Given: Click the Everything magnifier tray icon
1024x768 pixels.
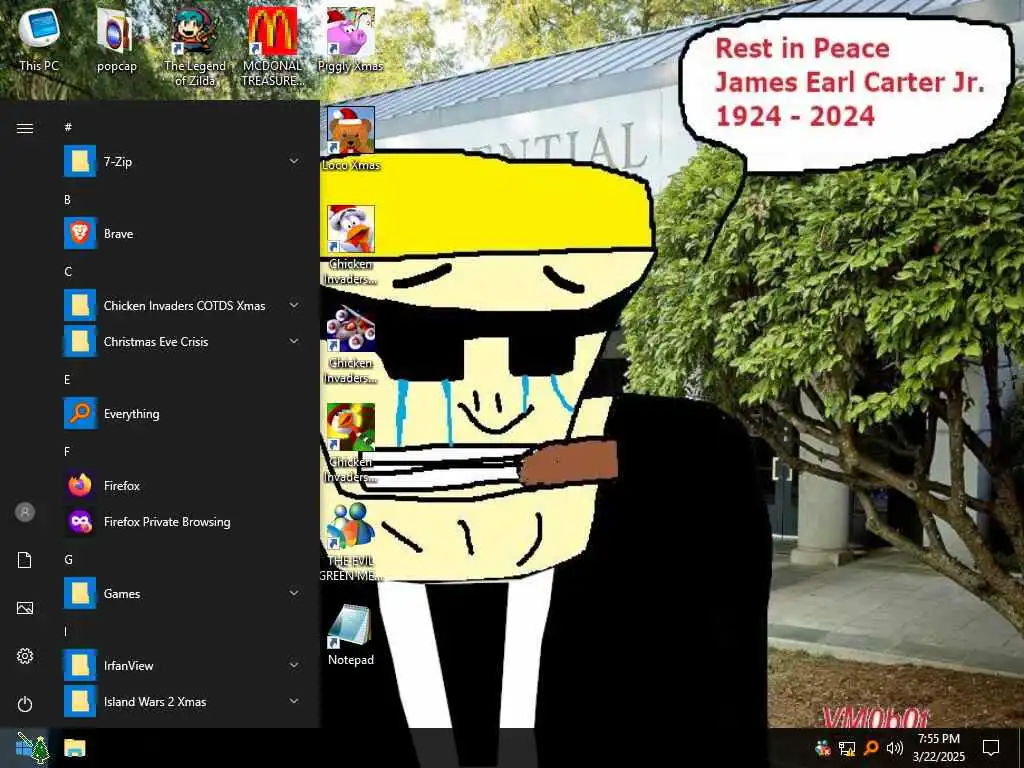Looking at the screenshot, I should coord(871,748).
